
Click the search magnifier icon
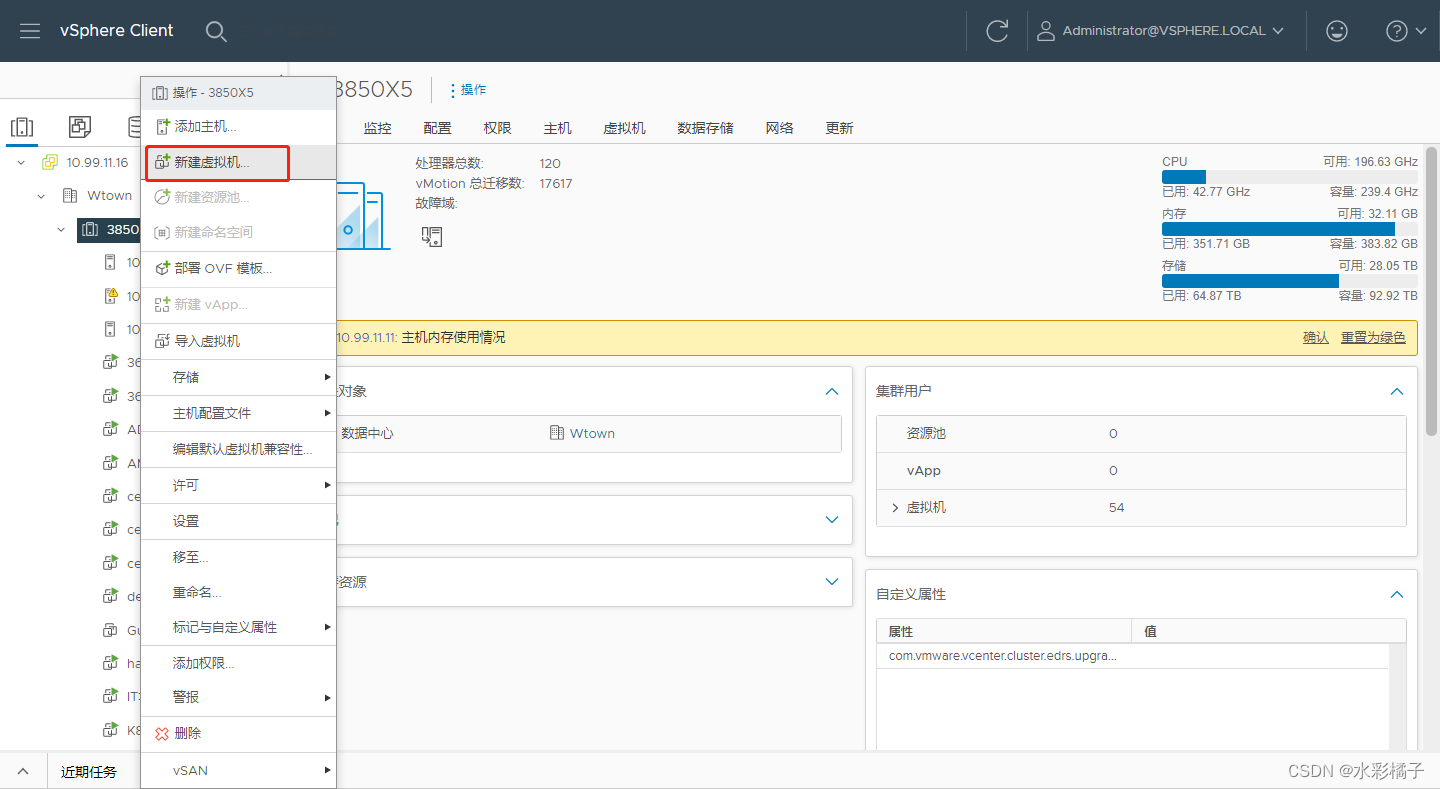[216, 31]
